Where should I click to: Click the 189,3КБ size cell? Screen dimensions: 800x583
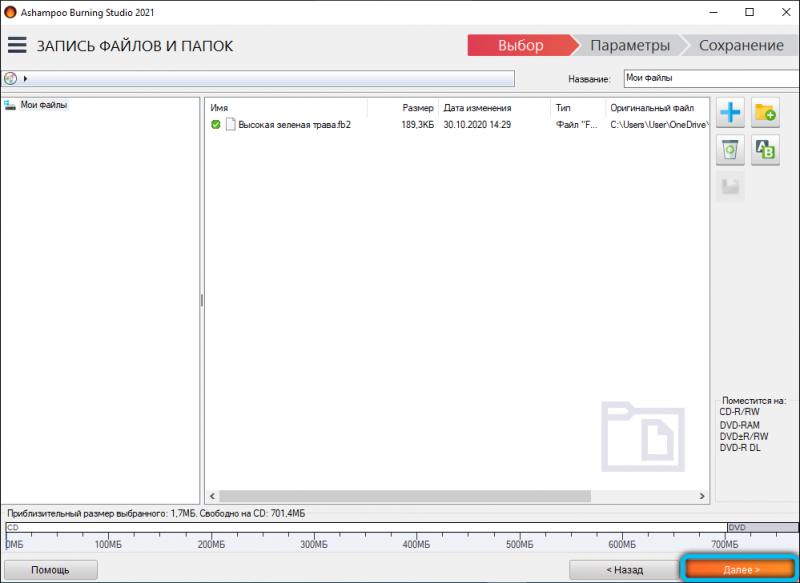(x=417, y=124)
